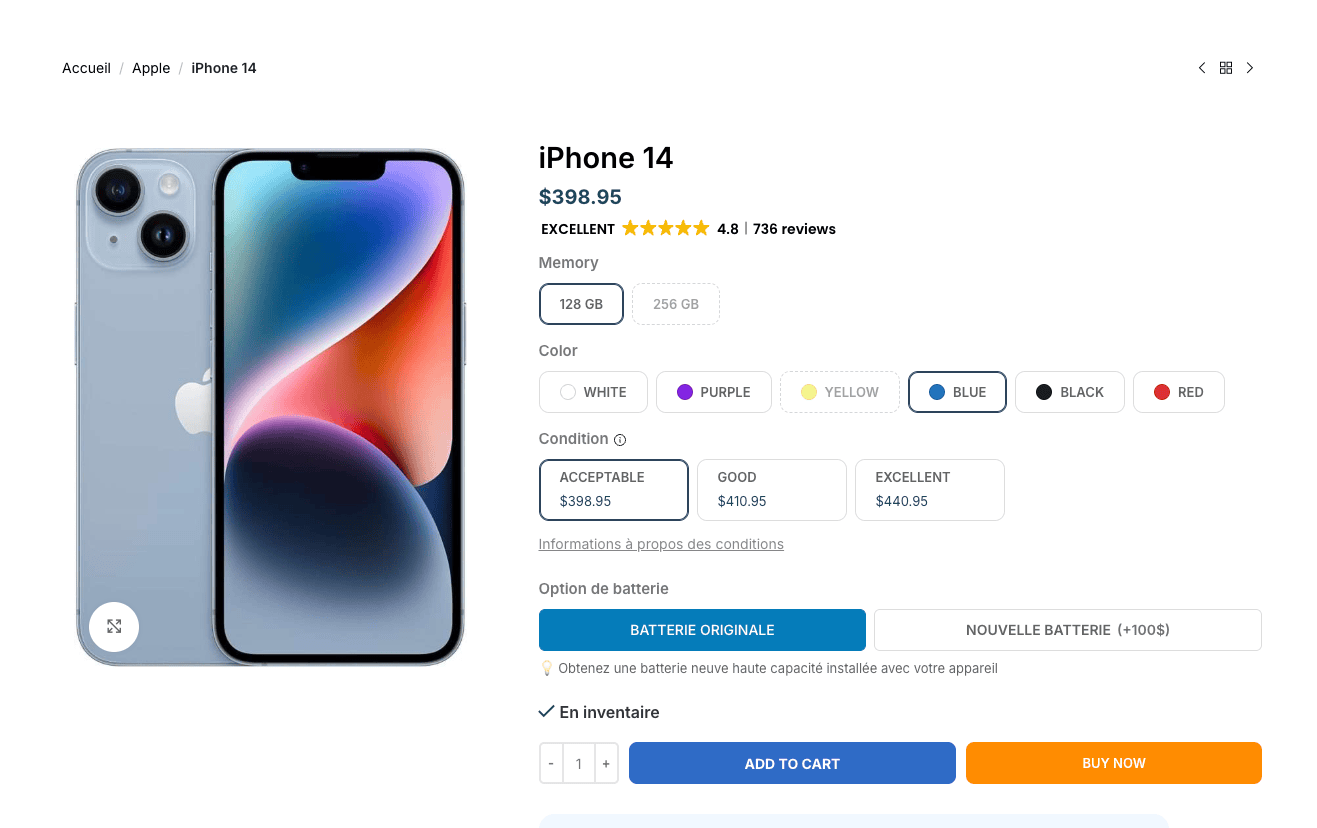Click the Condition info icon

(620, 440)
